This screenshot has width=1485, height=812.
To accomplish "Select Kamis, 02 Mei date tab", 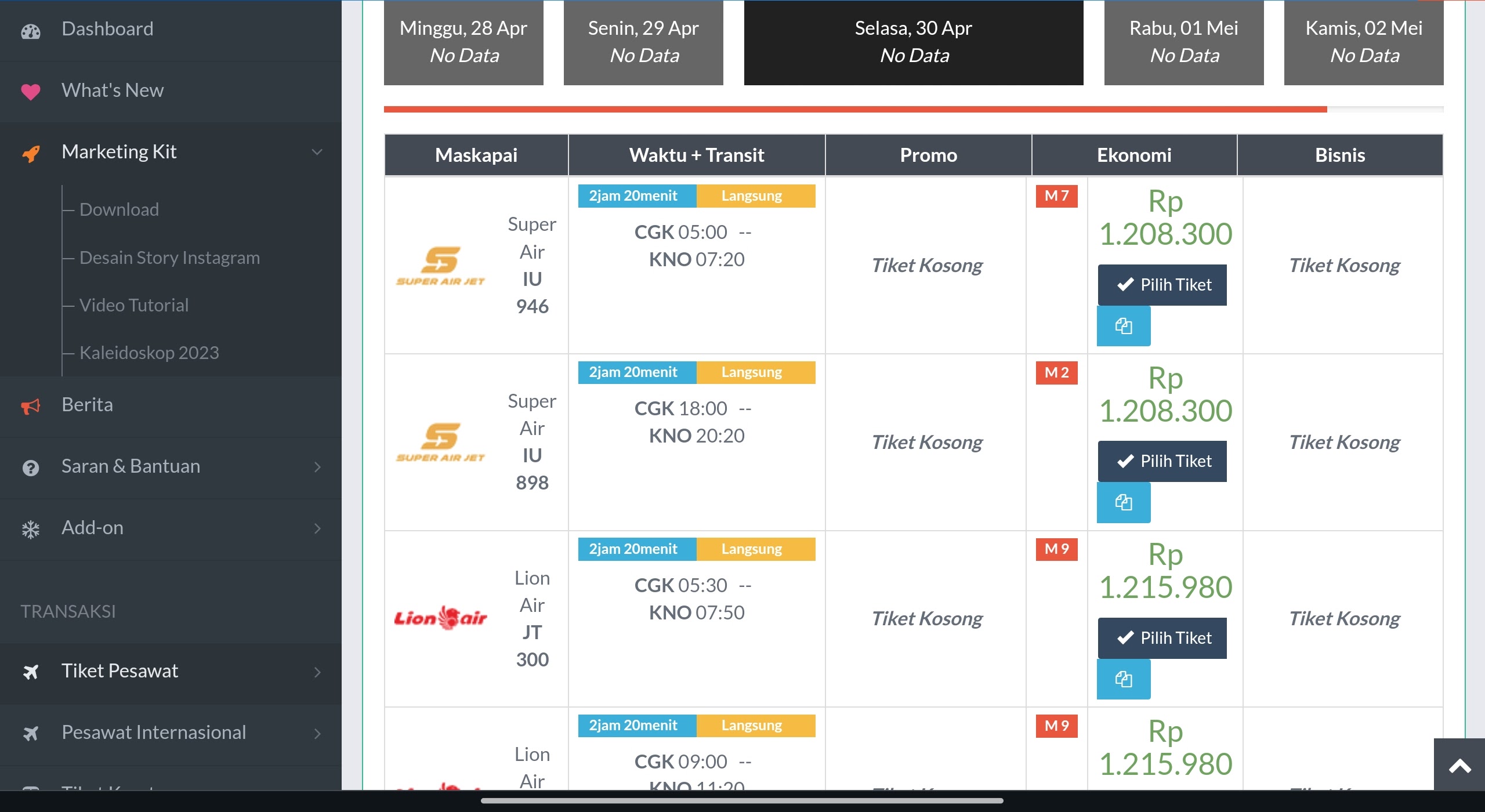I will click(1364, 42).
